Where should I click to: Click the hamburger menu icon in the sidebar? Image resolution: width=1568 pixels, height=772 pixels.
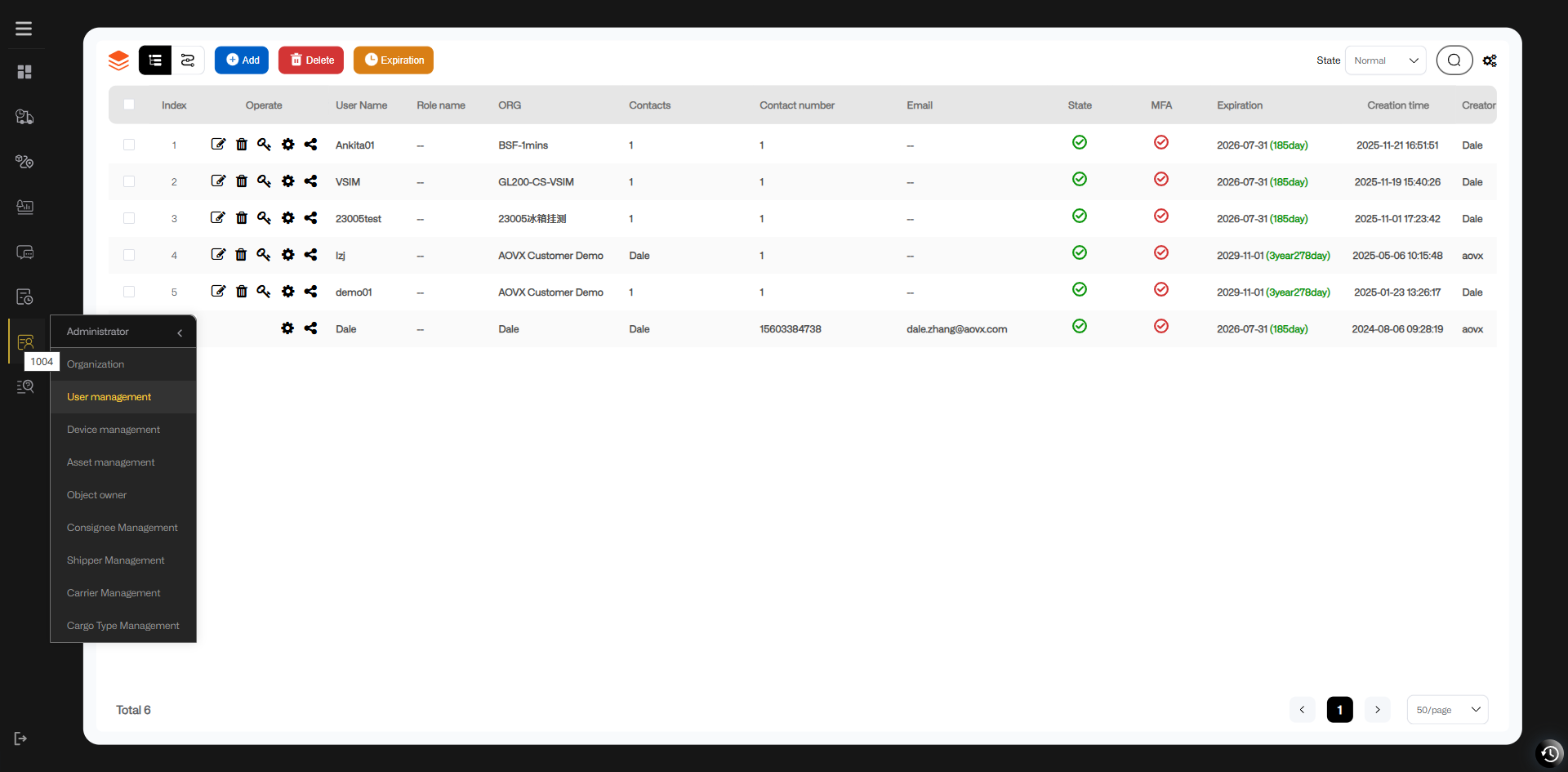[x=24, y=29]
